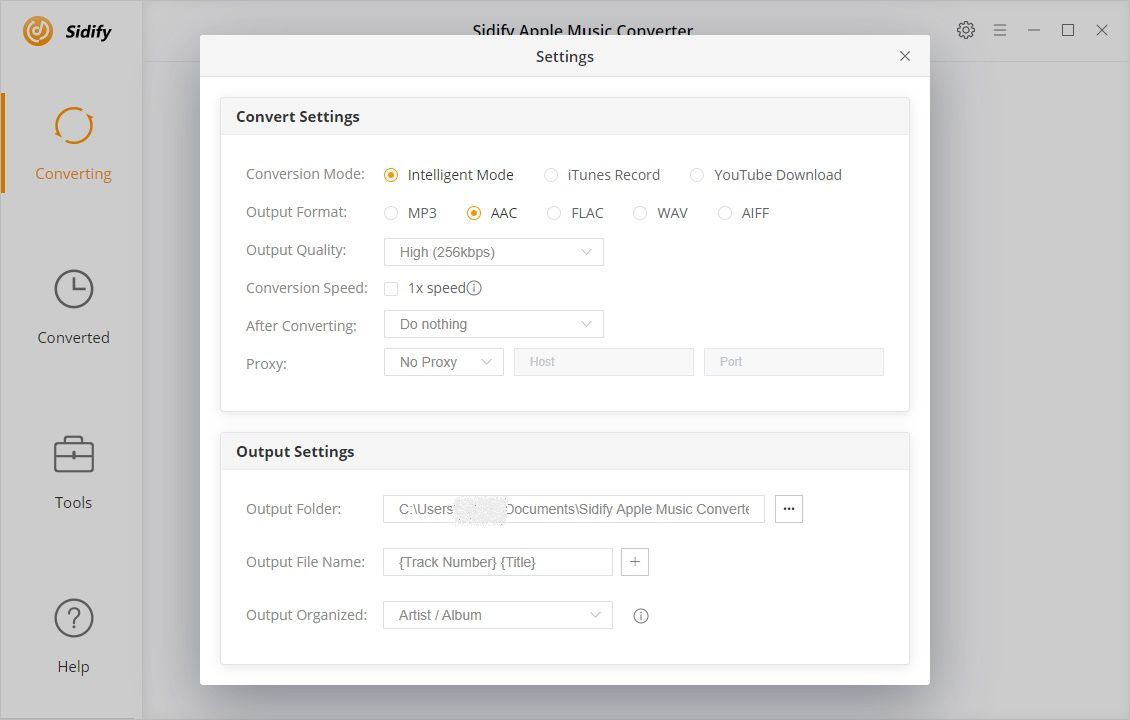This screenshot has height=720, width=1130.
Task: Show Output Organized info icon
Action: coord(641,615)
